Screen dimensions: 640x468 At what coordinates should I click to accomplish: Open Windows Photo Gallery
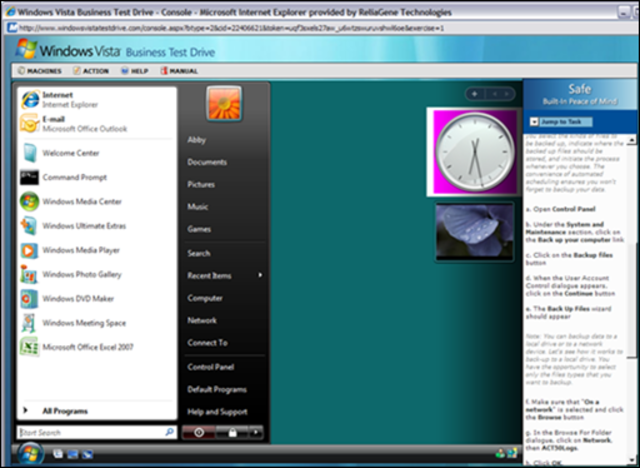(97, 274)
